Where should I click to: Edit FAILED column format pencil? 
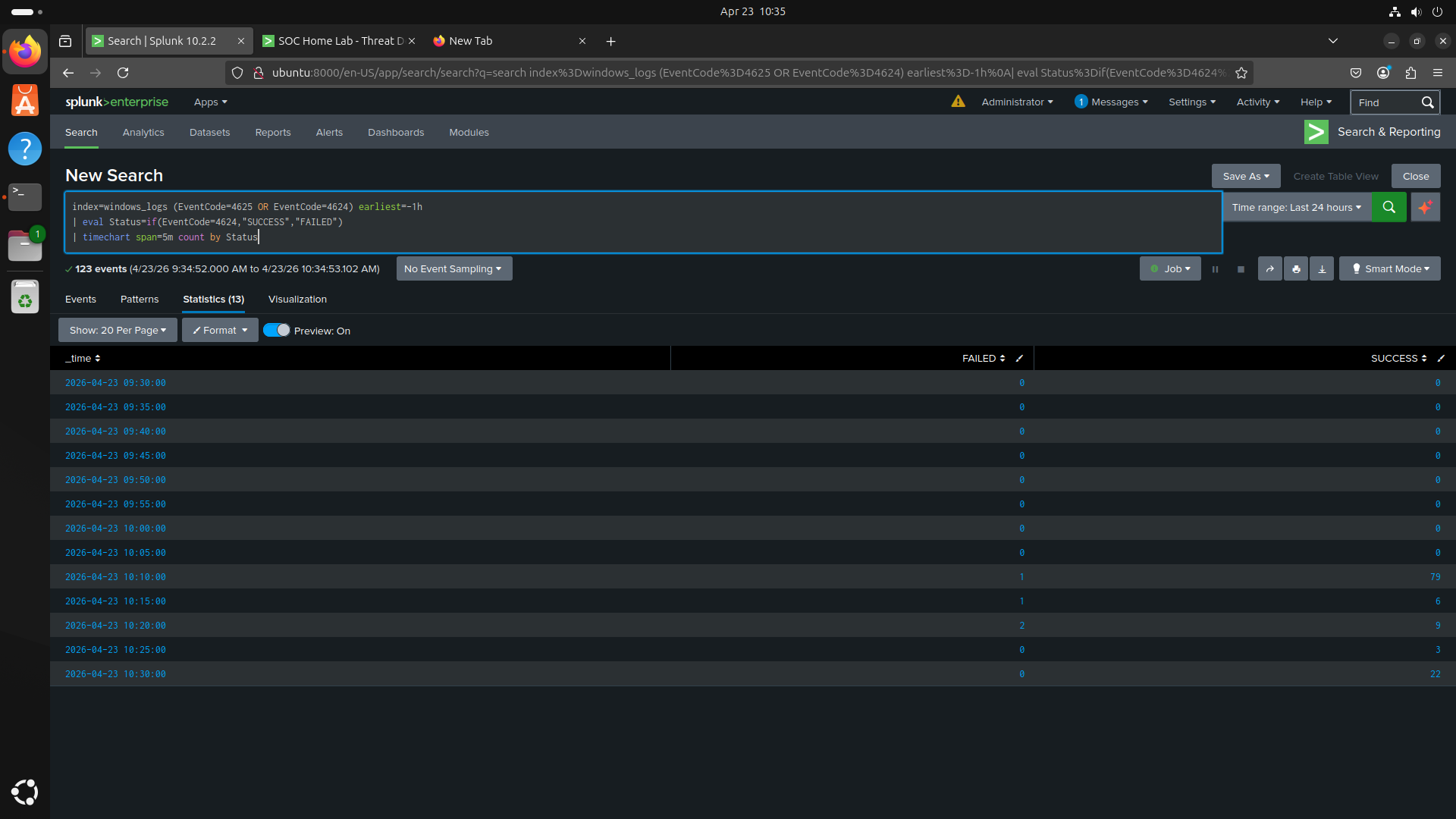(x=1019, y=359)
